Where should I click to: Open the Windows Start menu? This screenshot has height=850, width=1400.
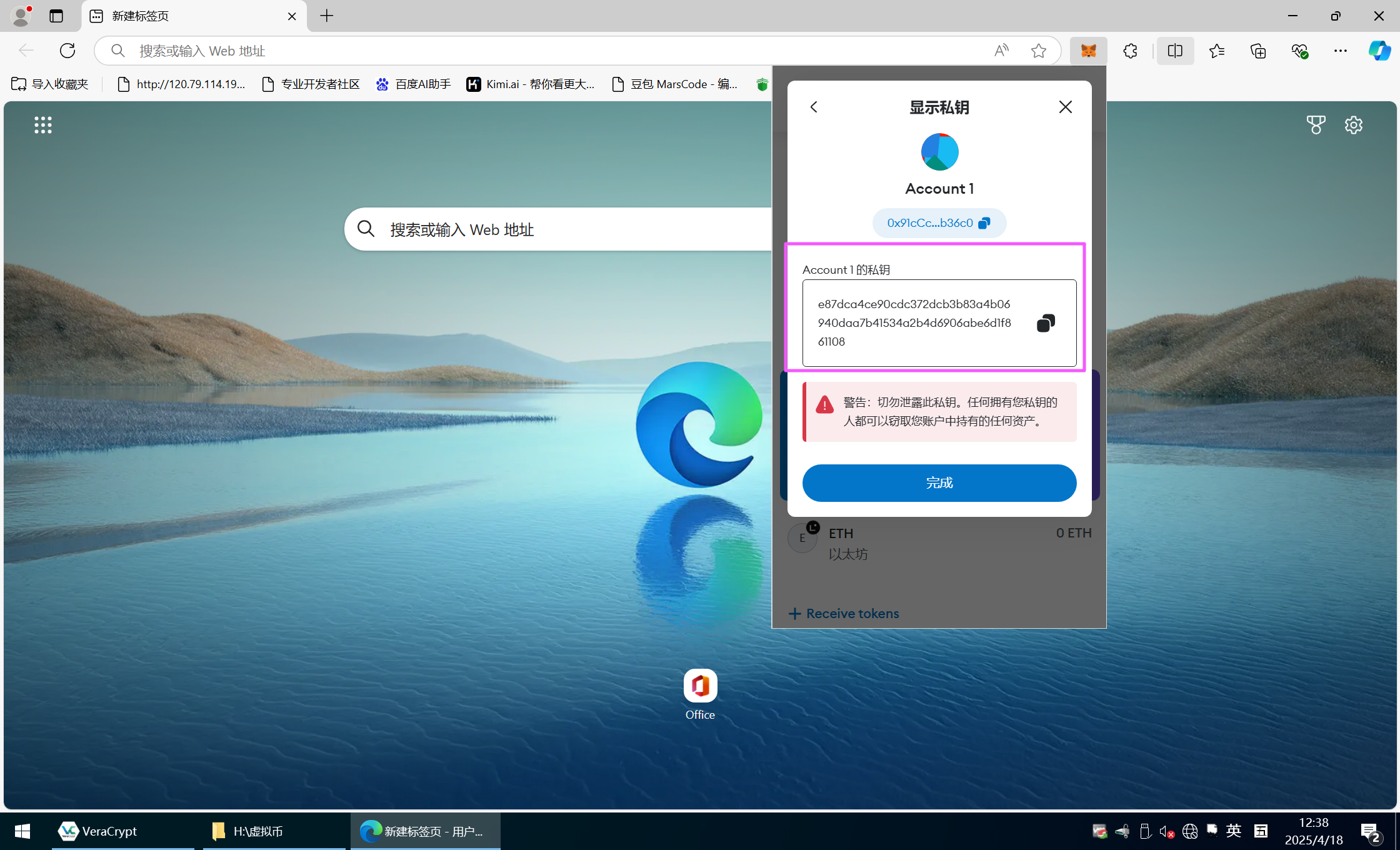click(x=22, y=831)
